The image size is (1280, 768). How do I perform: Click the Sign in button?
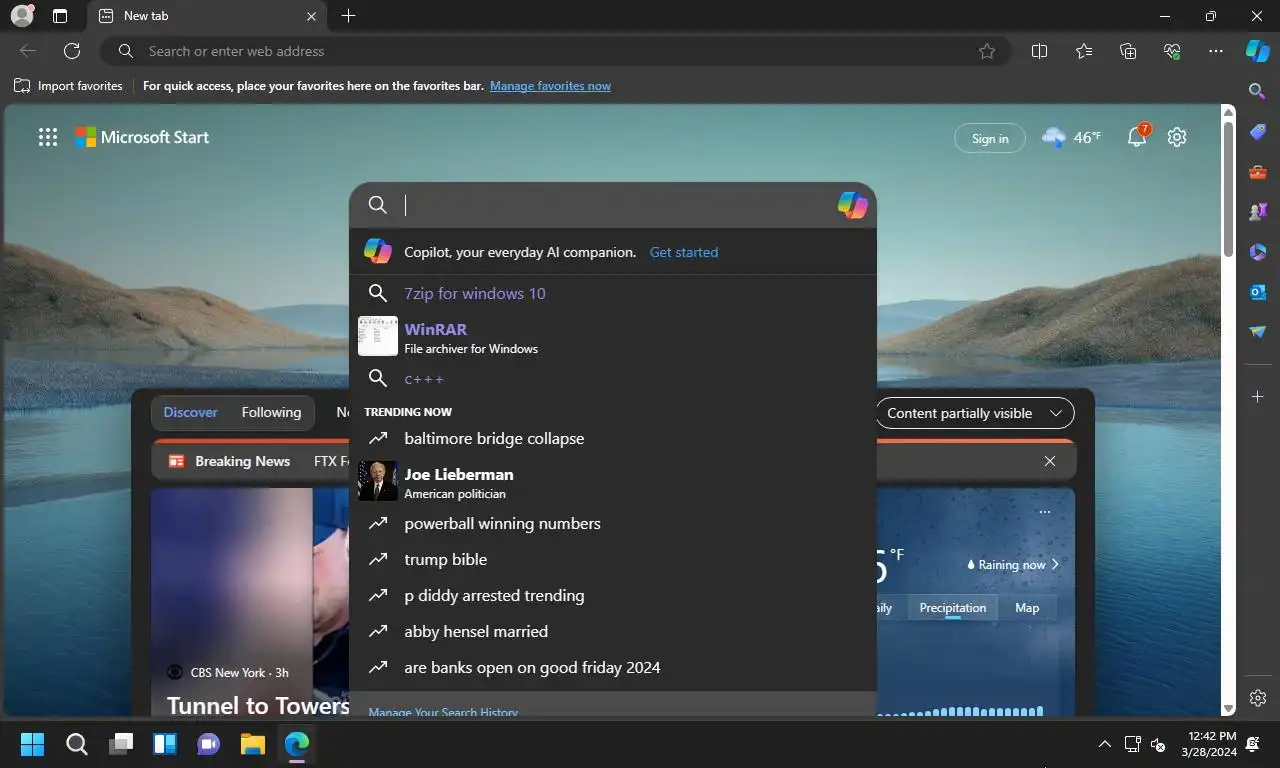tap(990, 138)
